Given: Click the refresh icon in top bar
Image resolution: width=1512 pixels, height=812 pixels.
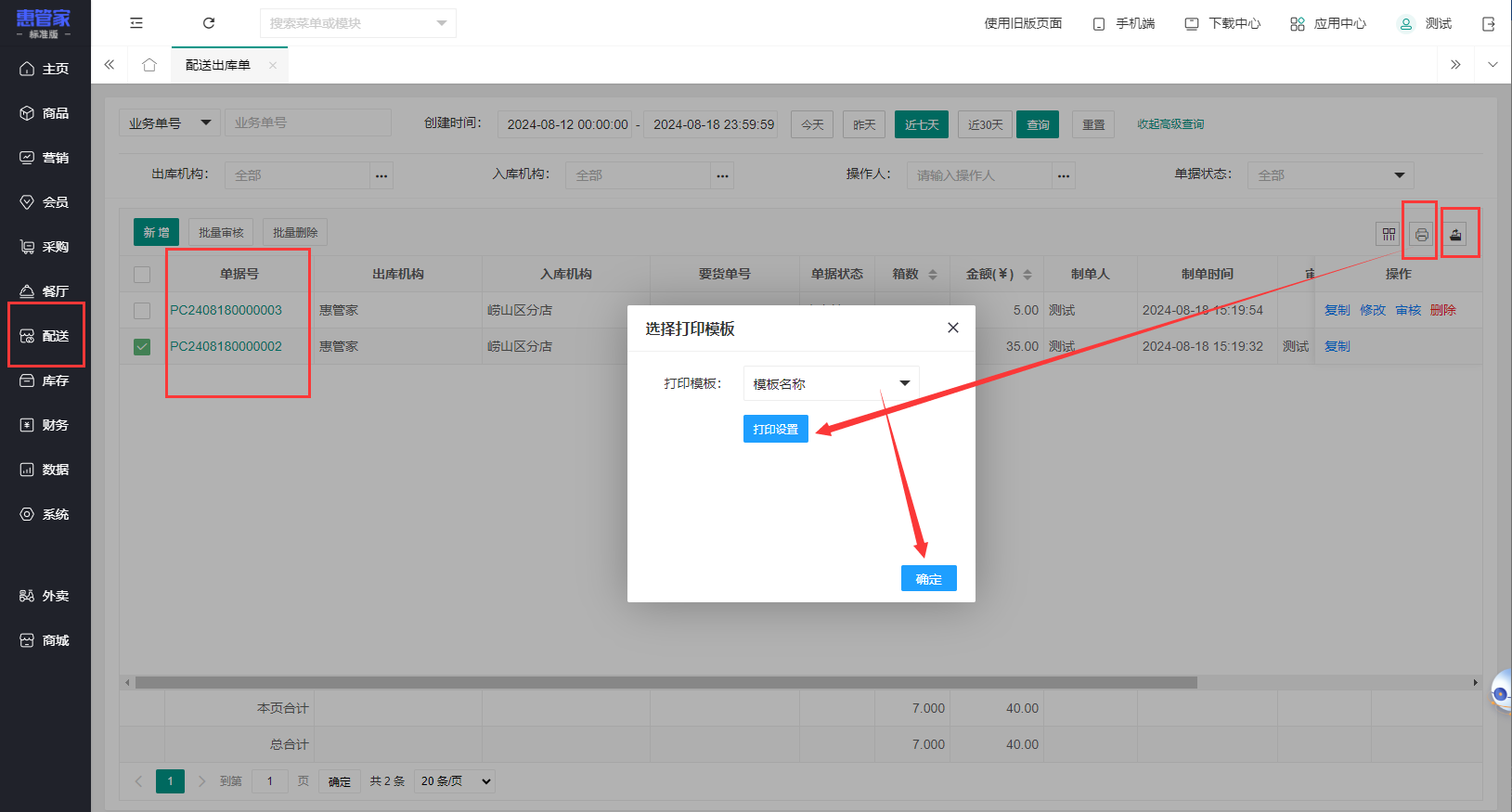Looking at the screenshot, I should pyautogui.click(x=209, y=23).
